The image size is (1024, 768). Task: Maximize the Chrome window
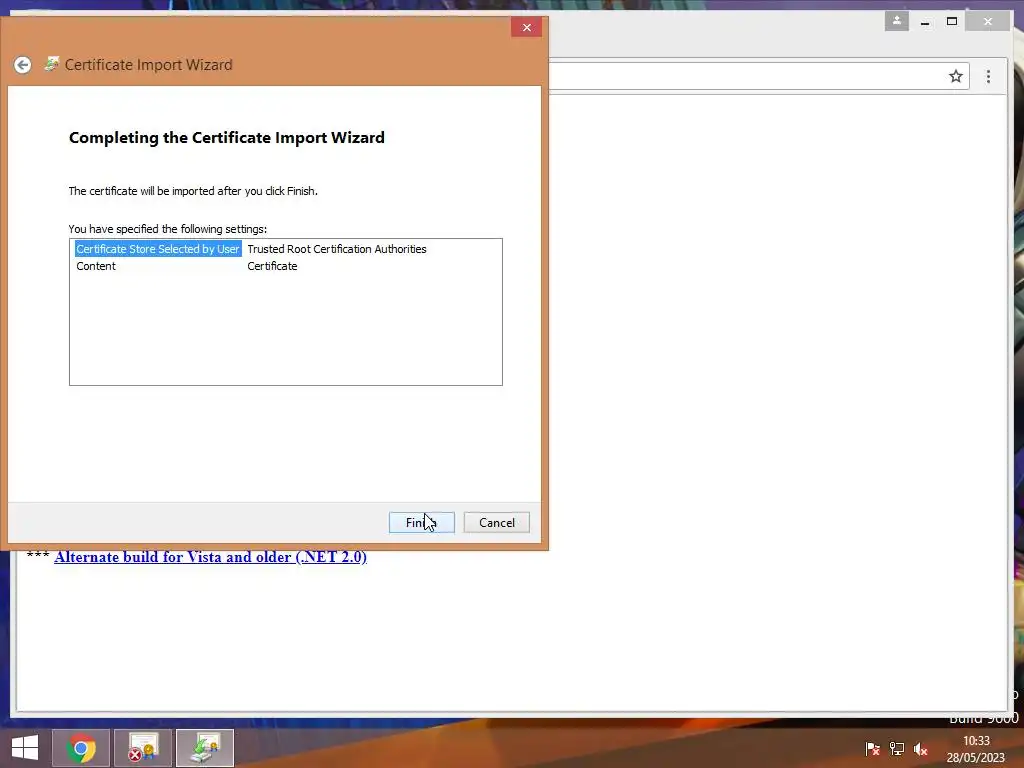(x=952, y=22)
